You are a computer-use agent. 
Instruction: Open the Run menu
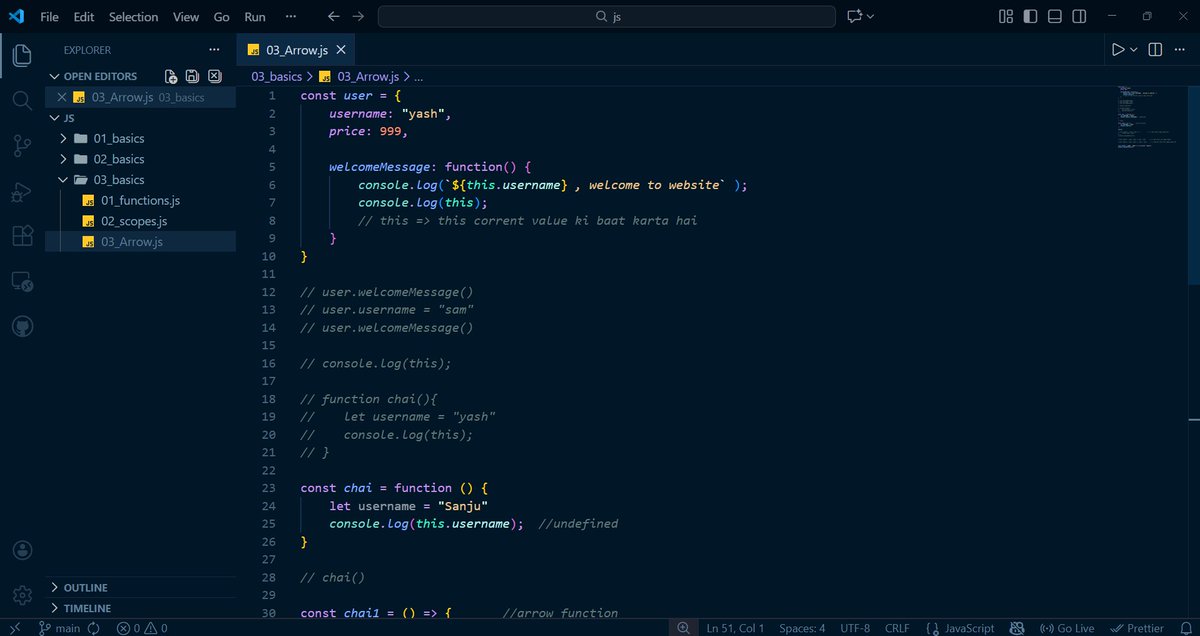point(255,17)
